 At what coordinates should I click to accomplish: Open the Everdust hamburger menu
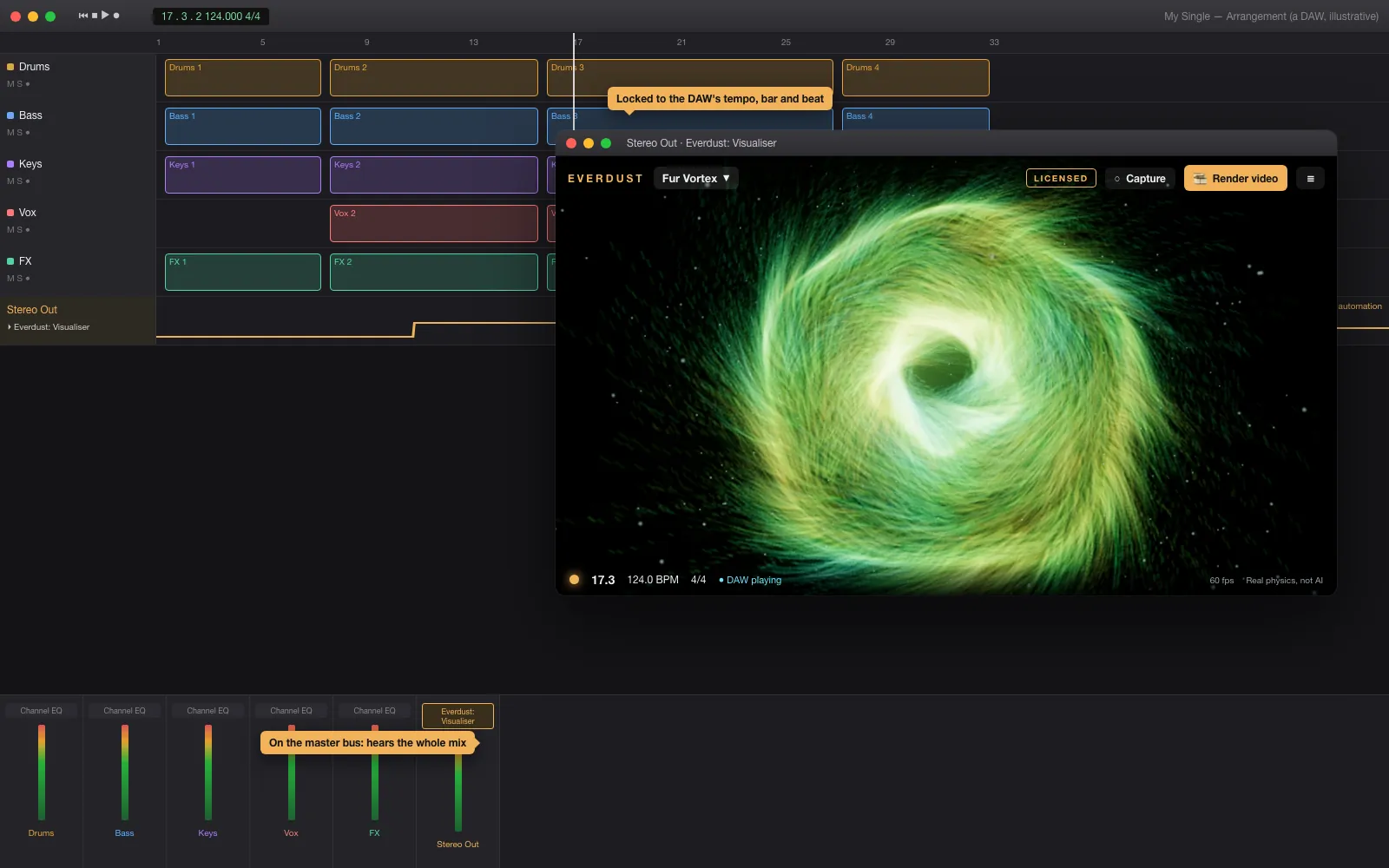point(1310,179)
